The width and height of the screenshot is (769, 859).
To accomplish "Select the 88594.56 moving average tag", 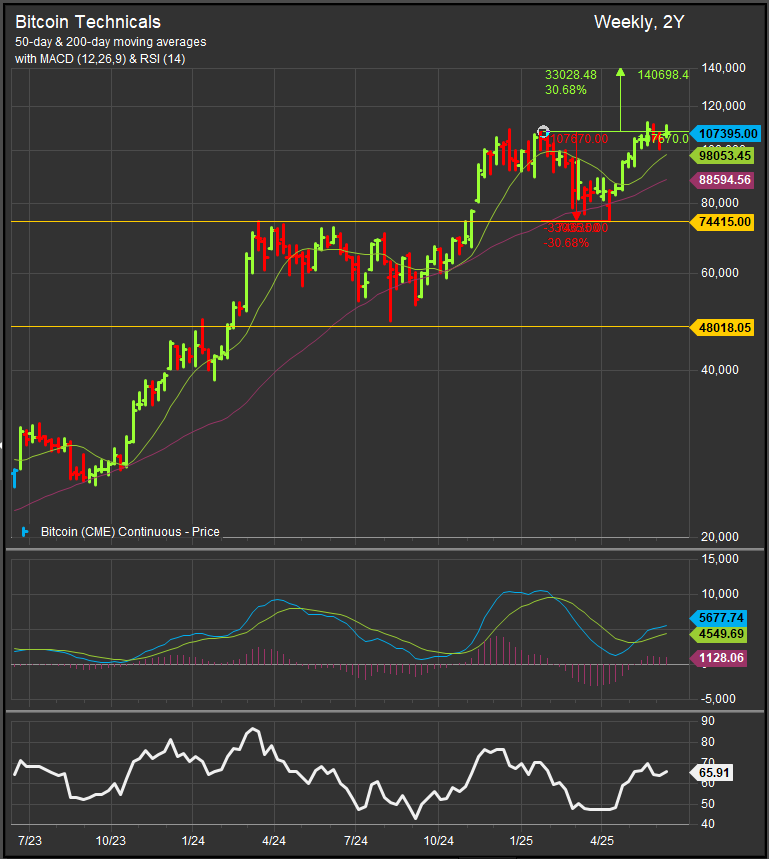I will 722,180.
